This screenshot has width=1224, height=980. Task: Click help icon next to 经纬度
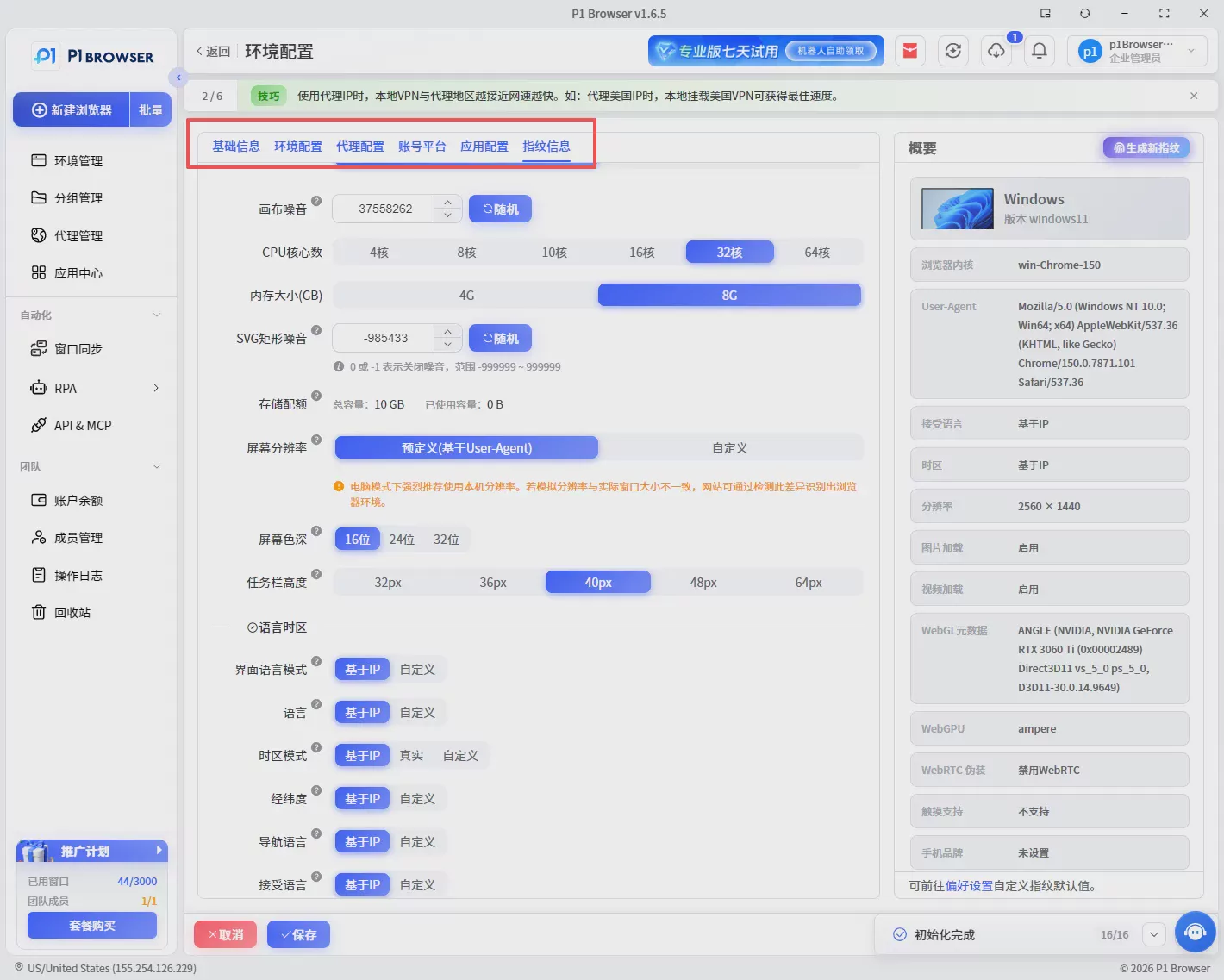click(316, 790)
